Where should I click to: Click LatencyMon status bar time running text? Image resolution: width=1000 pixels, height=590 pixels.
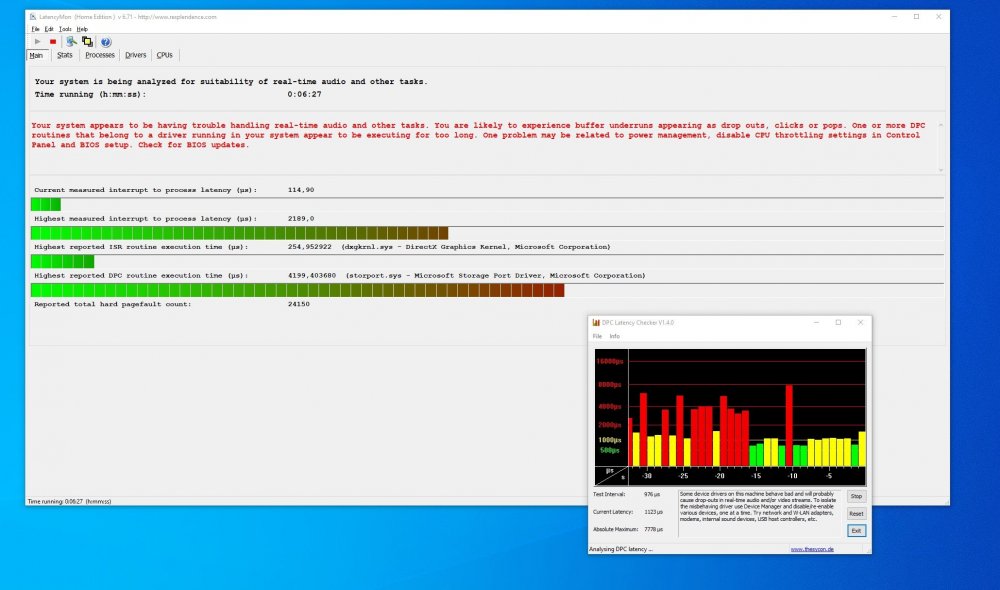coord(70,501)
